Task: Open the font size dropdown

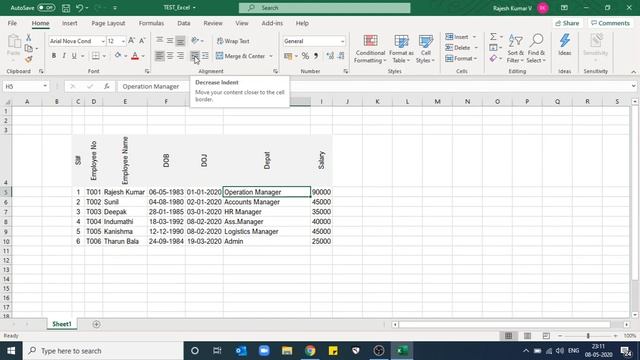Action: click(123, 41)
